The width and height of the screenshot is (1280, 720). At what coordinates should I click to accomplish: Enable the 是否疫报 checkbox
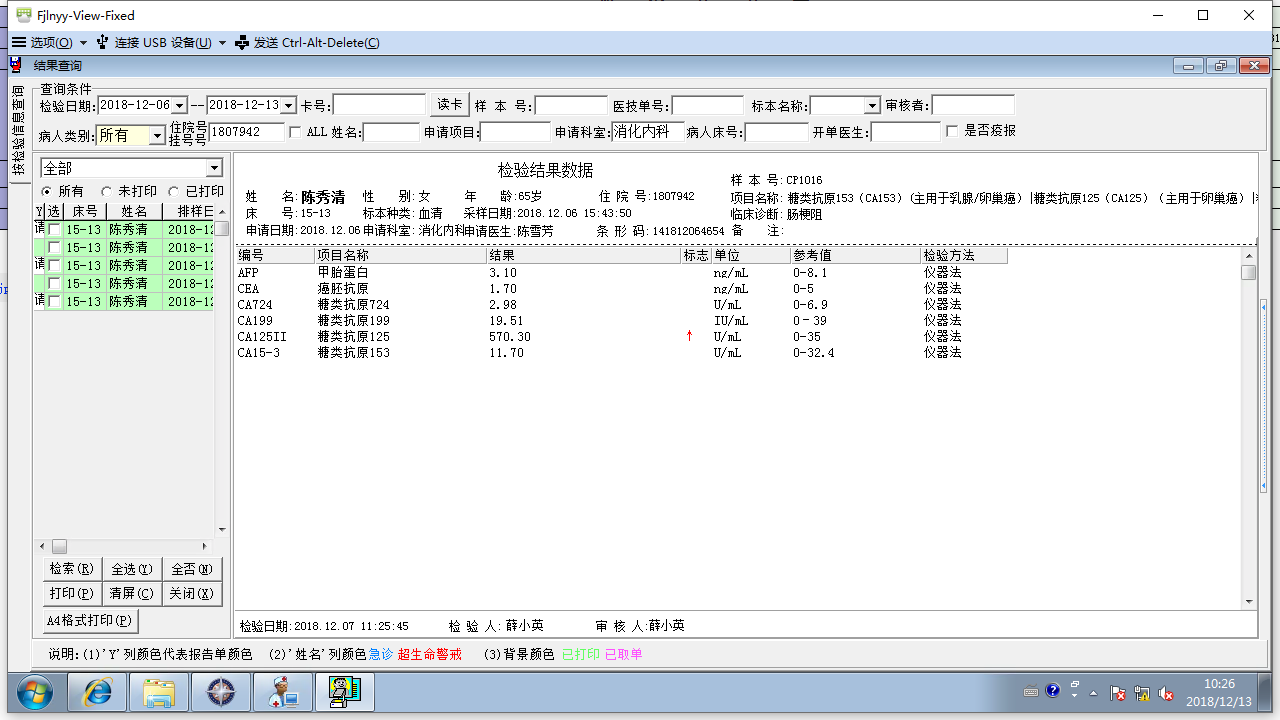[x=952, y=131]
